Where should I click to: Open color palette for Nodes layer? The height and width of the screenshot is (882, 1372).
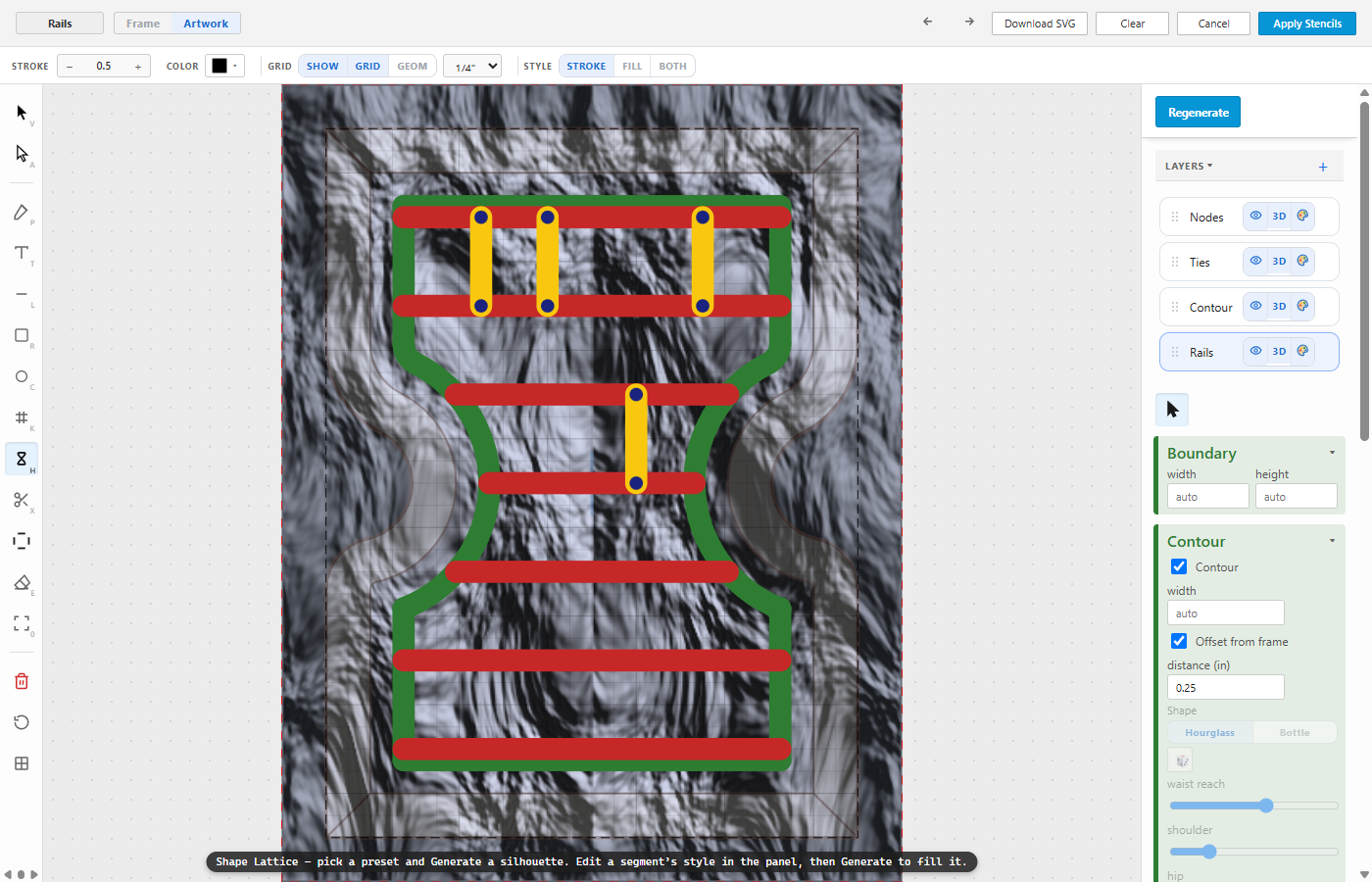click(x=1302, y=216)
